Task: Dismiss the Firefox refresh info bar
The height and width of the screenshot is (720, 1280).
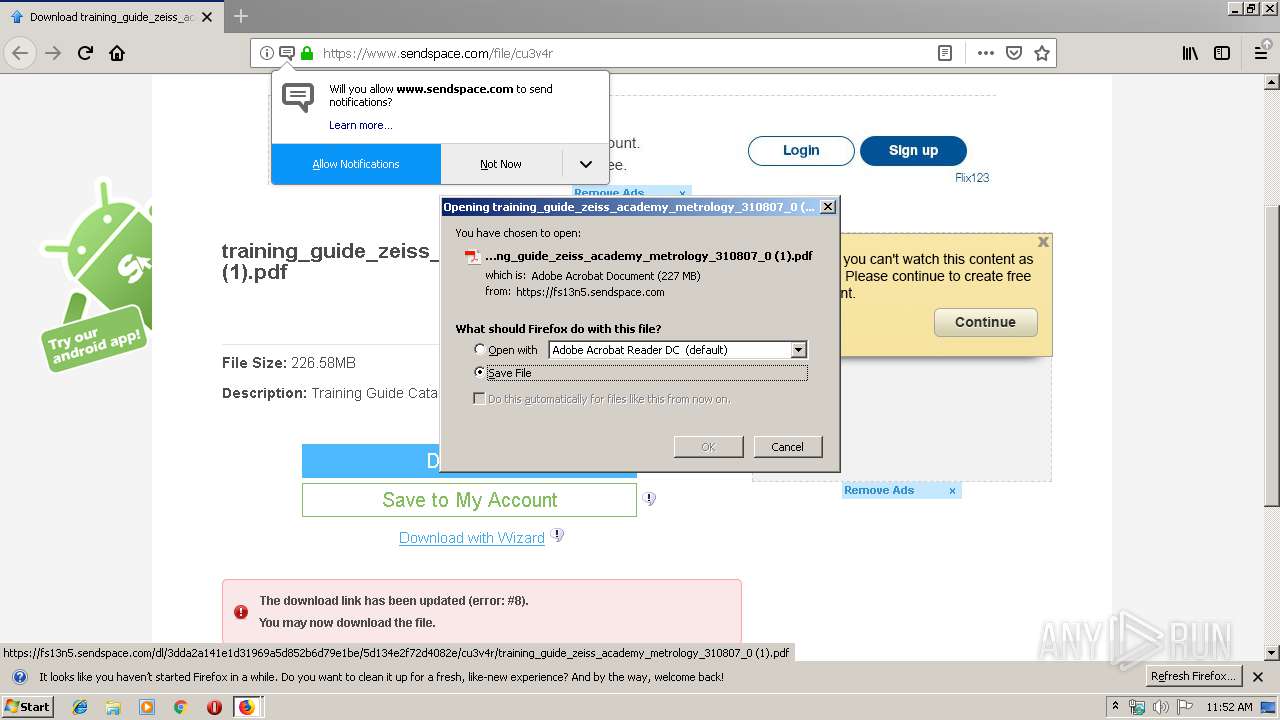Action: [x=1258, y=677]
